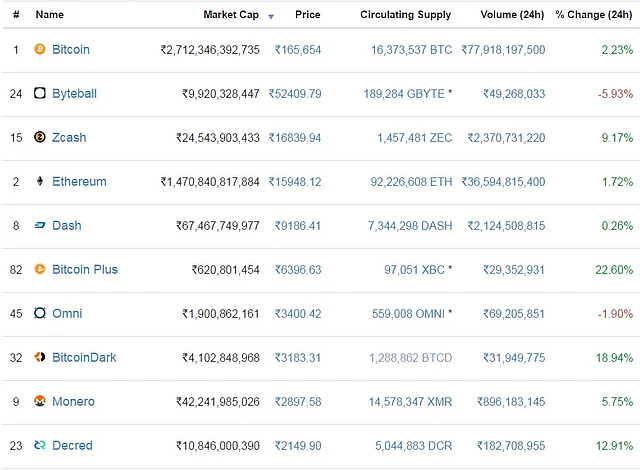This screenshot has width=640, height=470.
Task: Click the Zcash logo icon
Action: click(40, 137)
